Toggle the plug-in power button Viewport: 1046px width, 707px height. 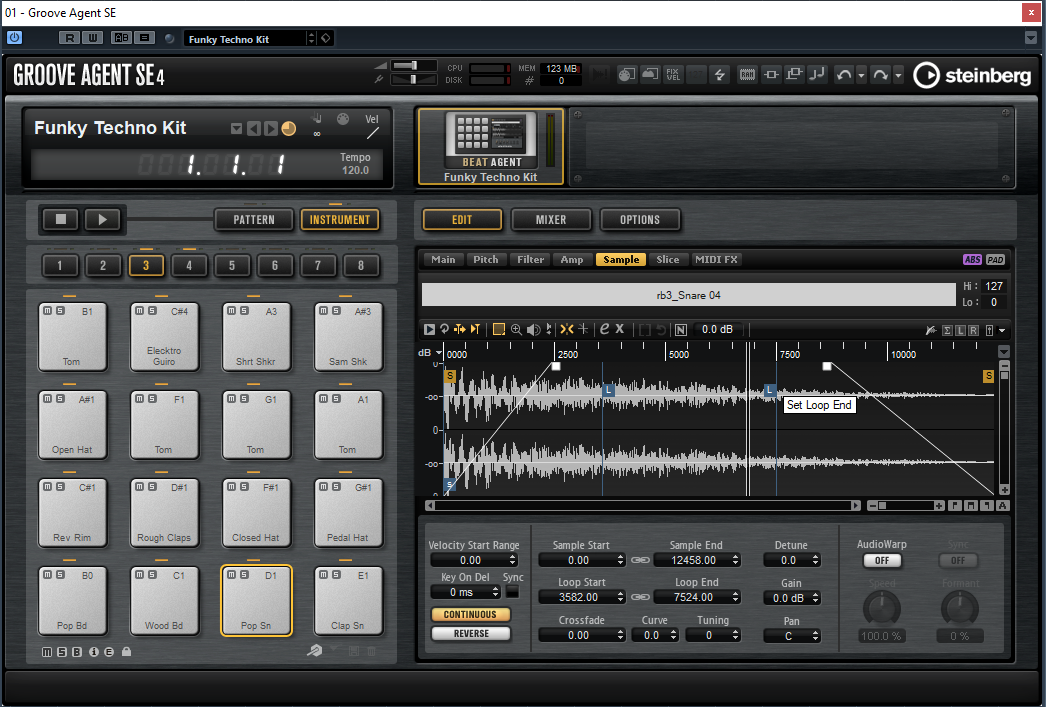[x=15, y=38]
